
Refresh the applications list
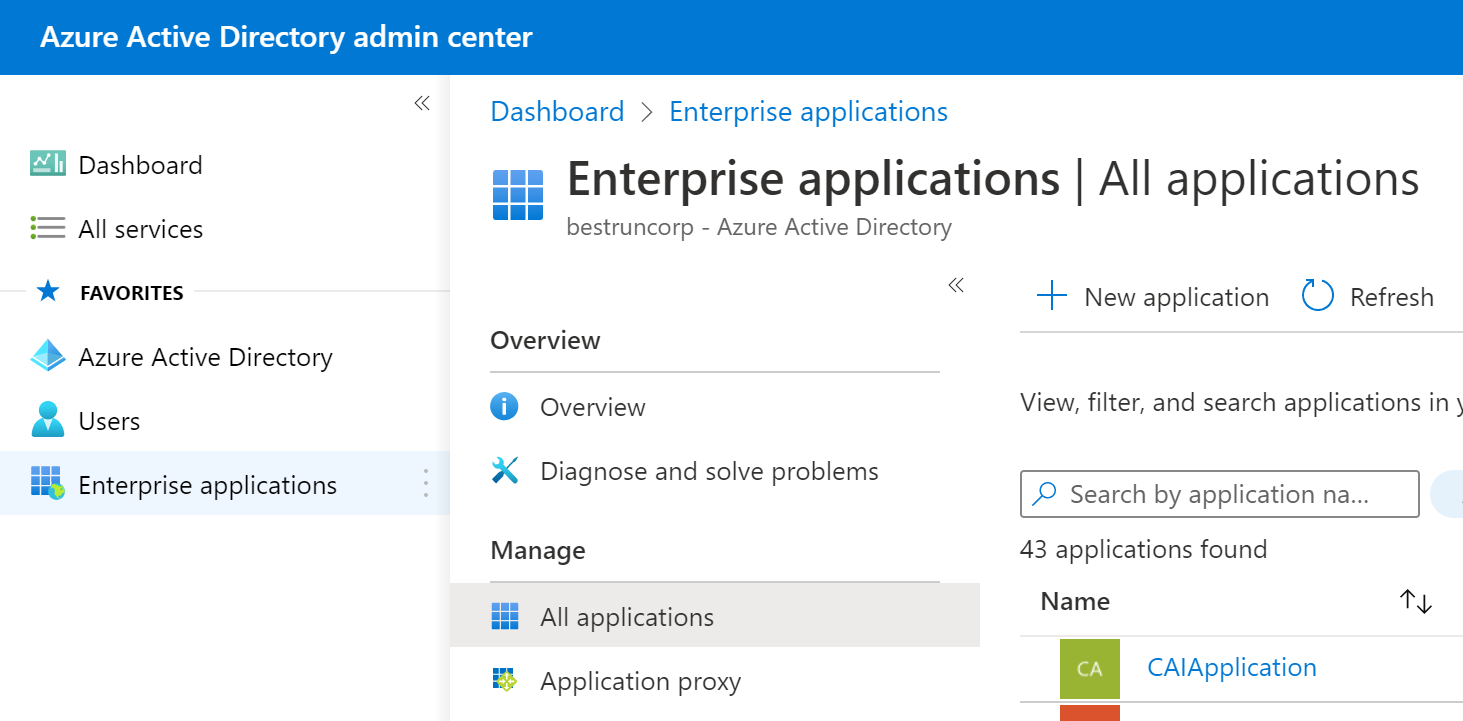(x=1368, y=297)
